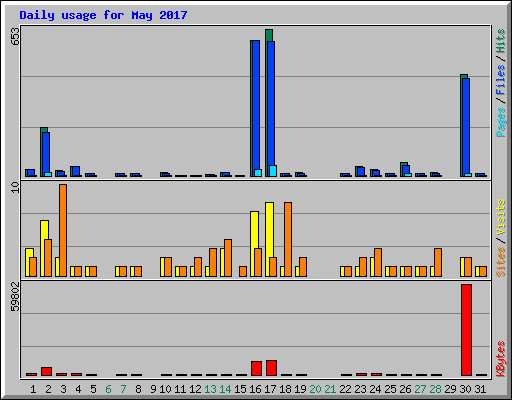The height and width of the screenshot is (400, 512).
Task: Click the orange Sites legend label
Action: click(501, 262)
